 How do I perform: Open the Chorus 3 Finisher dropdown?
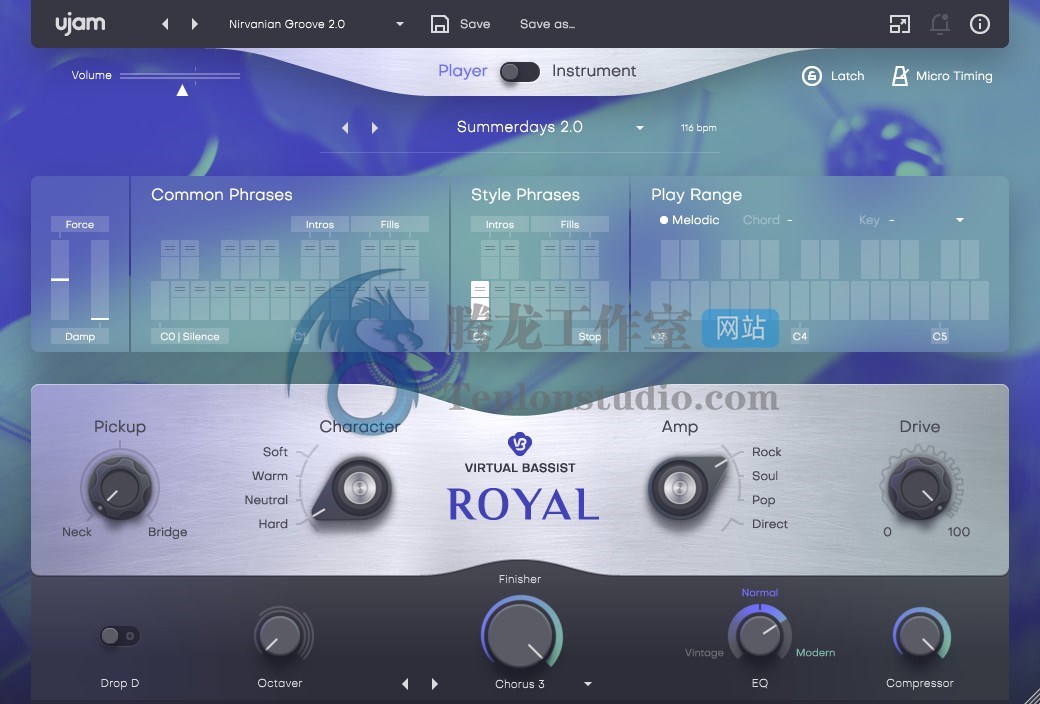pos(588,684)
